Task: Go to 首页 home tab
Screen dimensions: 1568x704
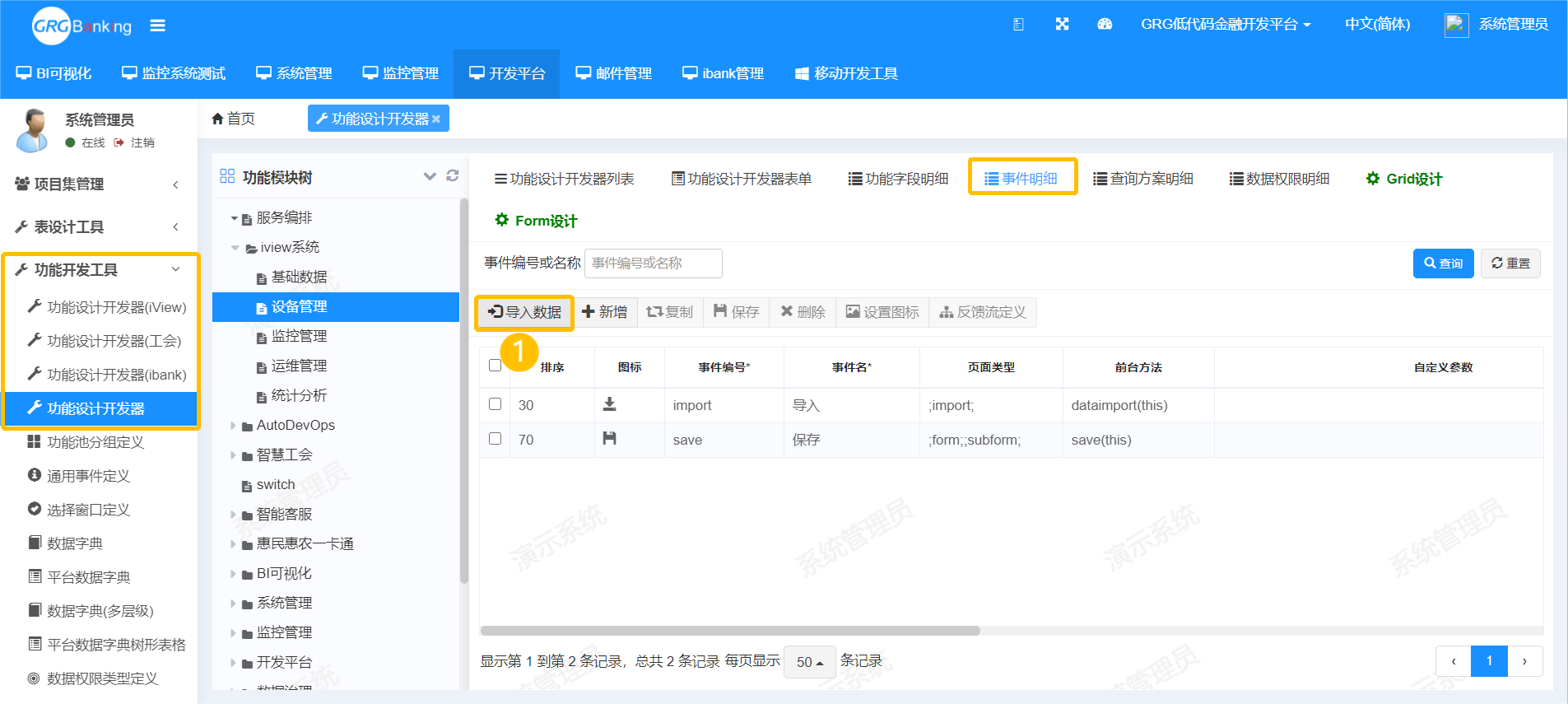Action: (x=233, y=119)
